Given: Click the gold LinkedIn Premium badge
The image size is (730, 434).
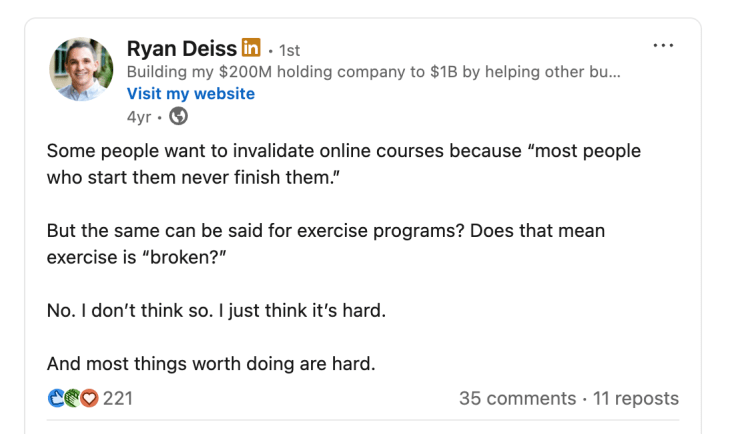Looking at the screenshot, I should [251, 48].
